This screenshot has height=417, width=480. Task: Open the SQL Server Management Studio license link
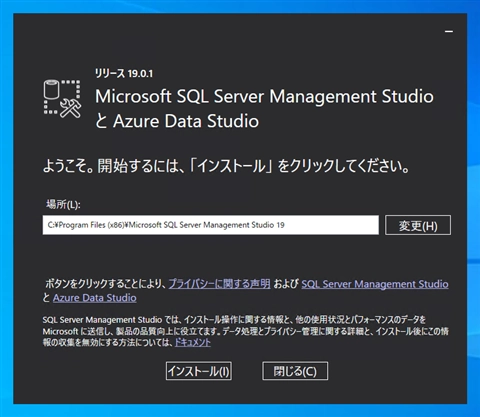pos(375,284)
